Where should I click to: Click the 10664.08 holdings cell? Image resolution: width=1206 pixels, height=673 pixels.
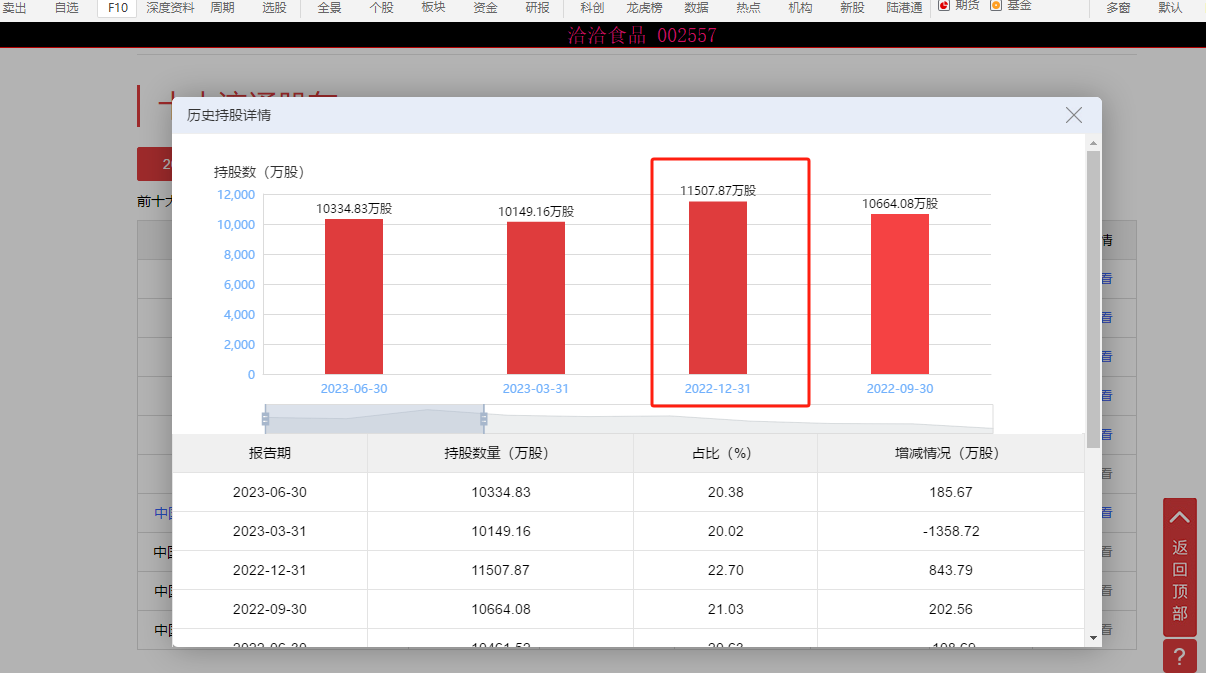(x=501, y=609)
